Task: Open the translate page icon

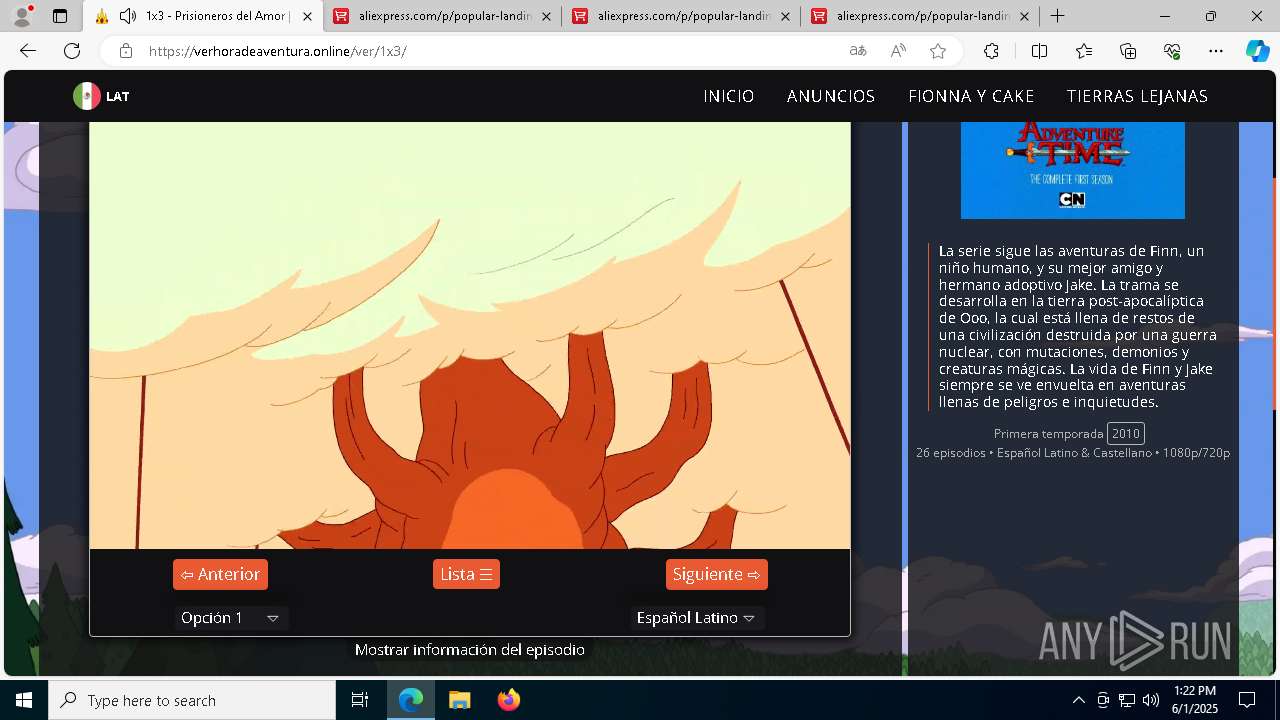Action: pos(858,51)
